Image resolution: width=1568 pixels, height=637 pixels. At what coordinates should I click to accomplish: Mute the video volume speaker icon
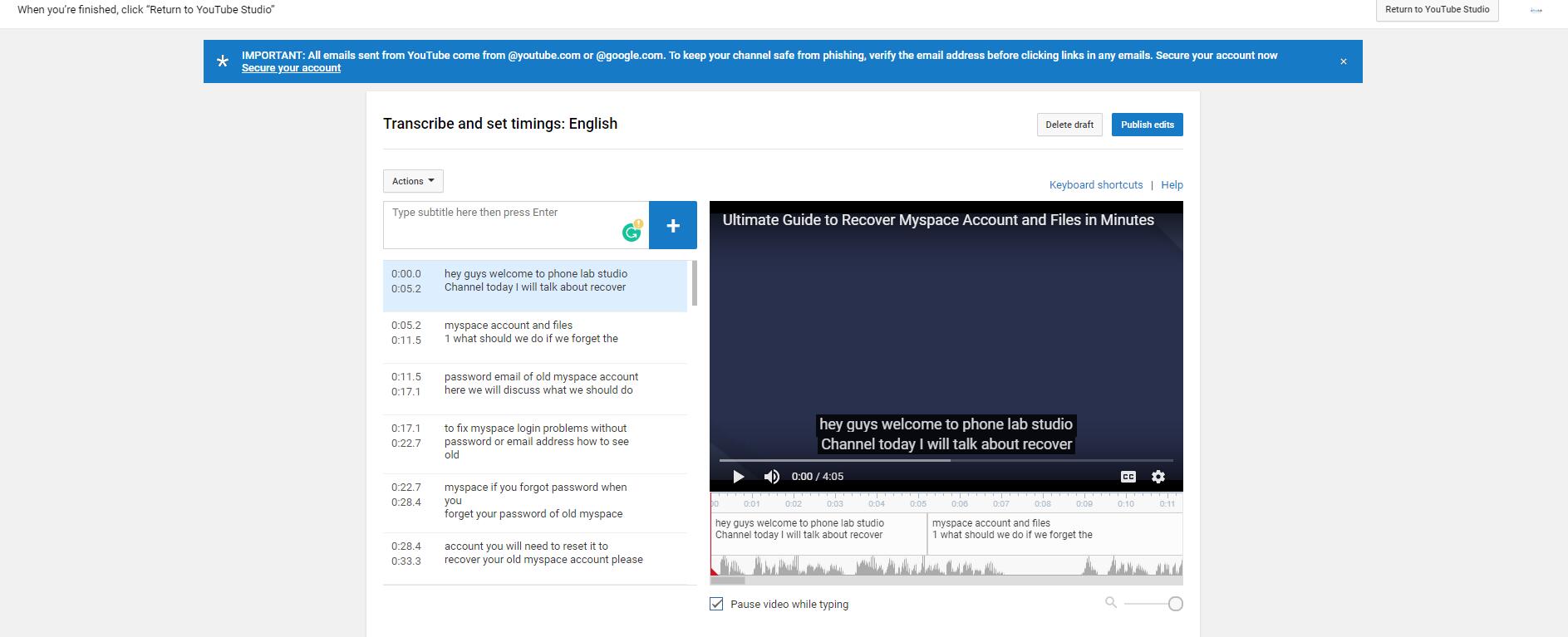771,477
